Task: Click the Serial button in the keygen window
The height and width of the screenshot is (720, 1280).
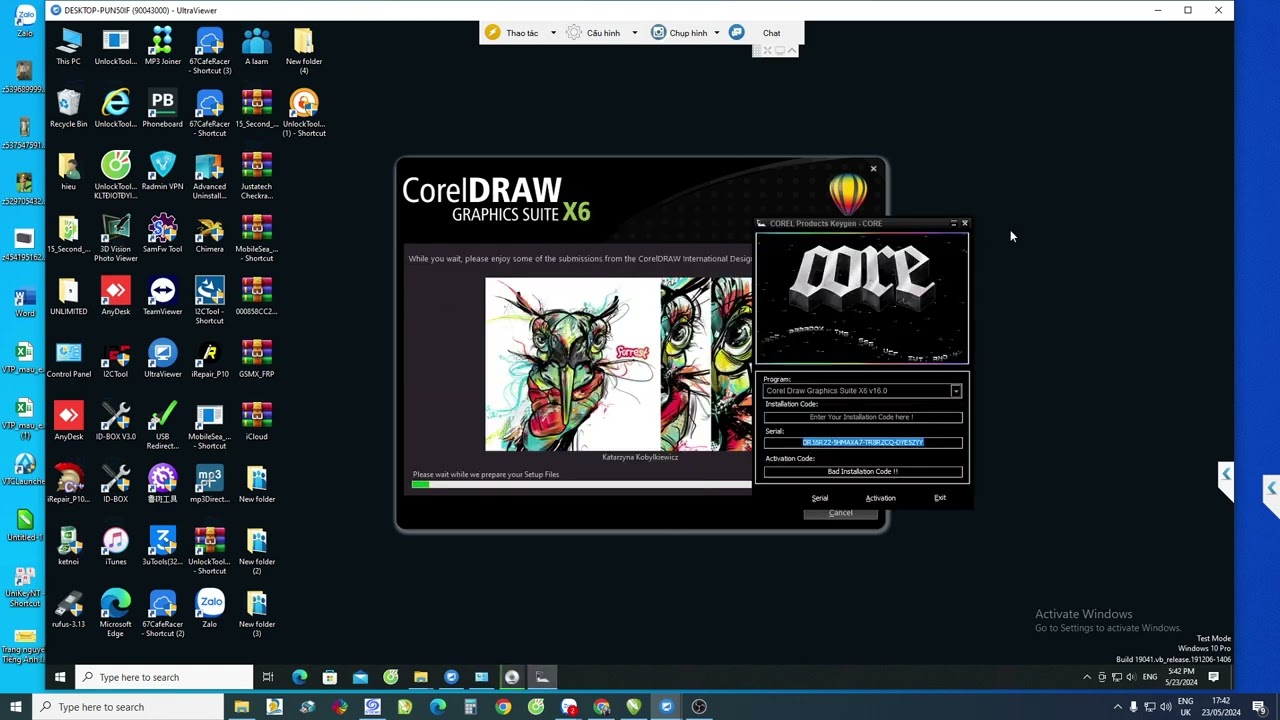Action: point(820,498)
